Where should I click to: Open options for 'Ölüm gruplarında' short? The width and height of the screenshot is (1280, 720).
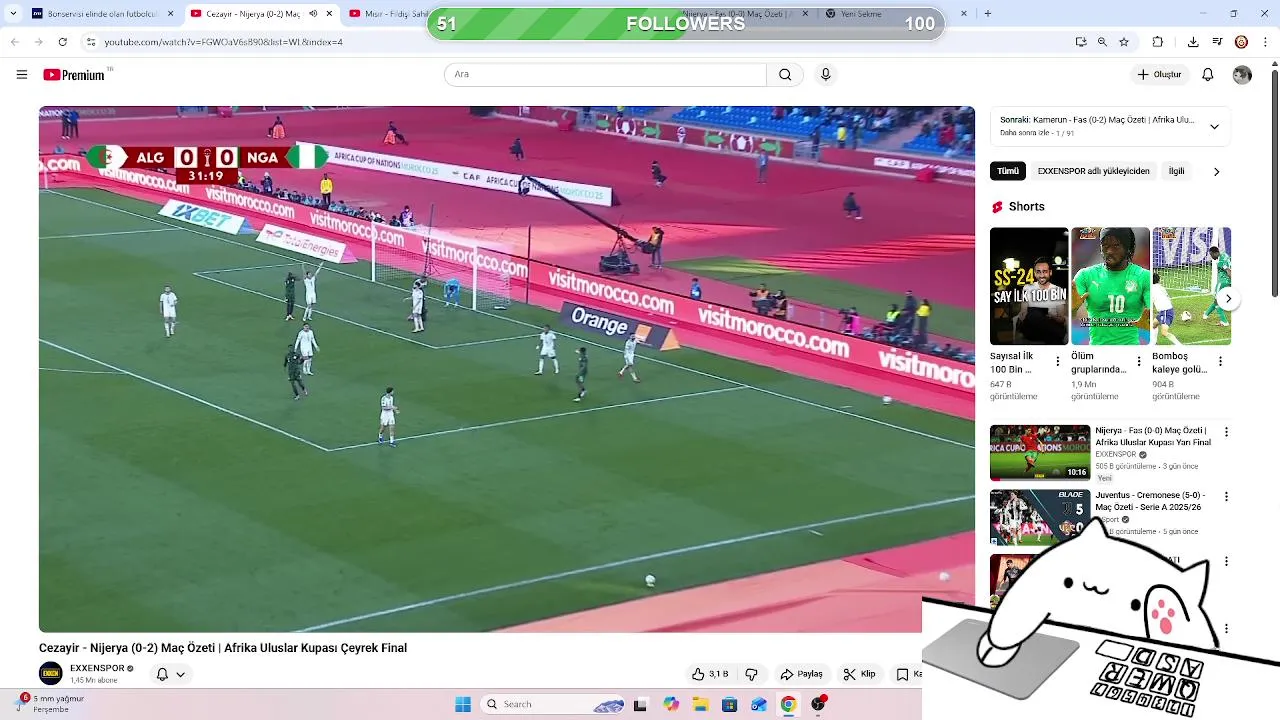coord(1139,361)
